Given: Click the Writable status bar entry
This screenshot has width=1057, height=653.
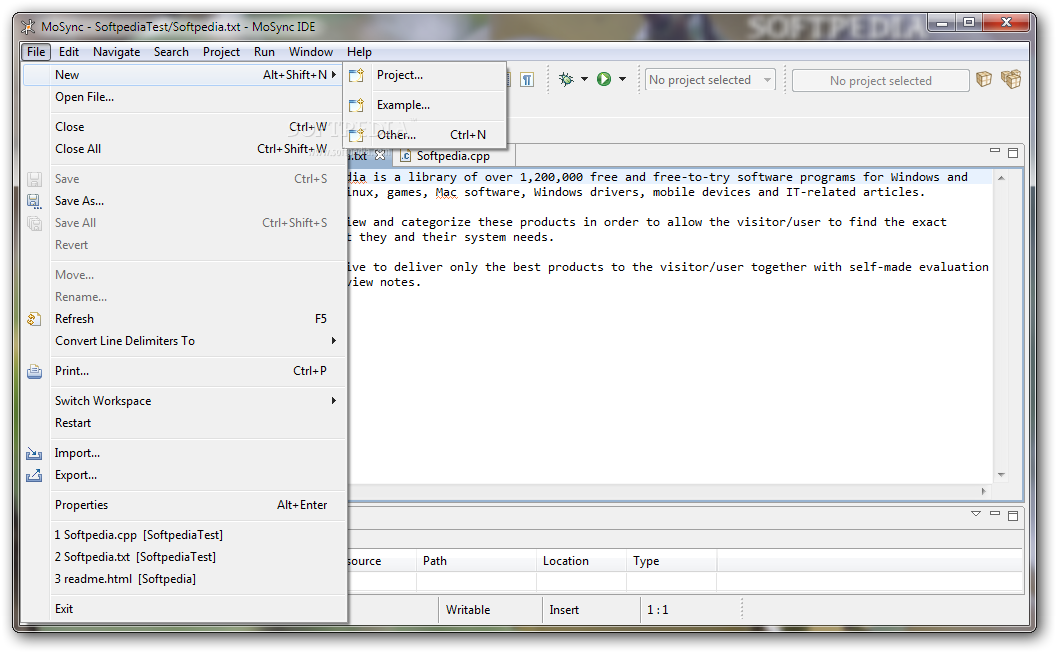Looking at the screenshot, I should [468, 610].
